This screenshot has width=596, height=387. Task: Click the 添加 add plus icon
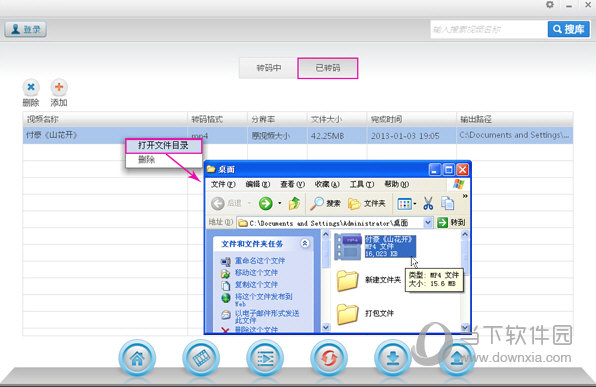pos(59,87)
